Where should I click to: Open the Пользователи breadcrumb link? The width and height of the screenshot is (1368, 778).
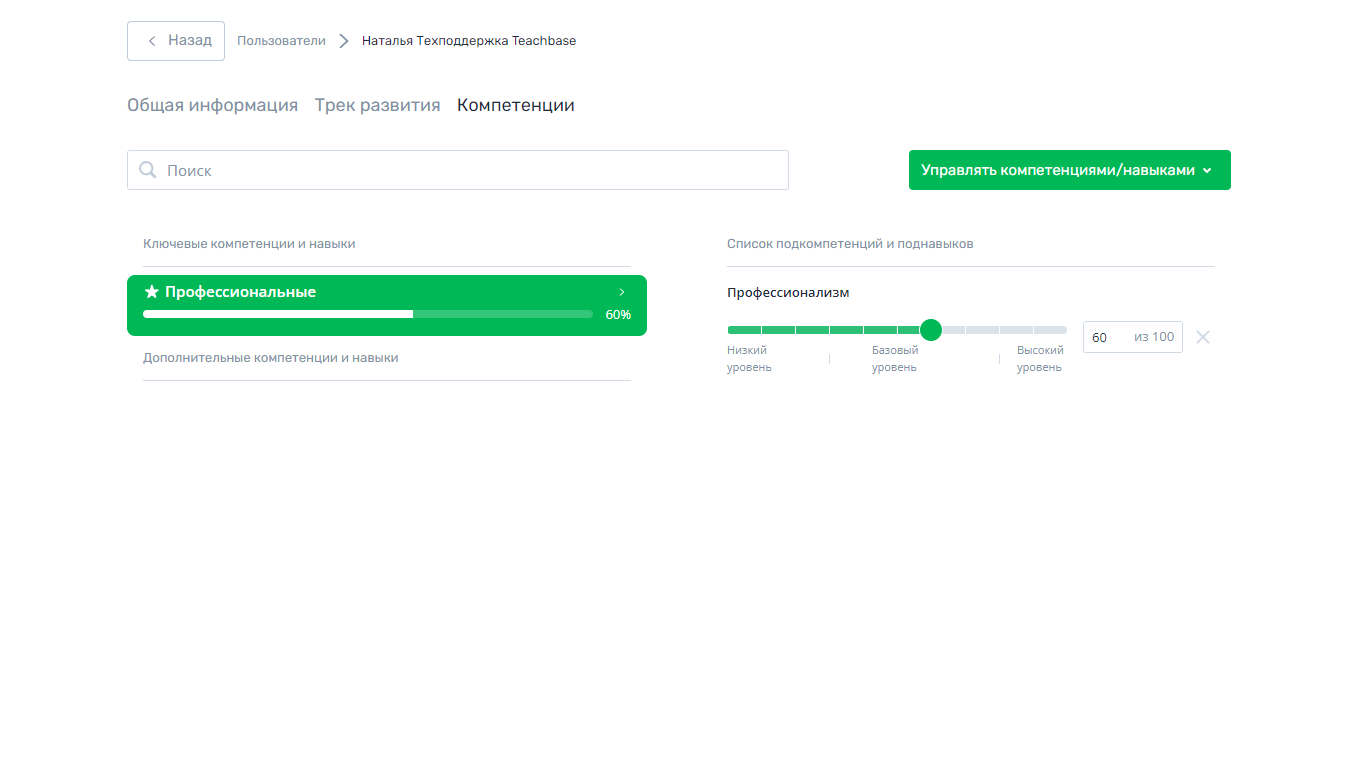[281, 41]
